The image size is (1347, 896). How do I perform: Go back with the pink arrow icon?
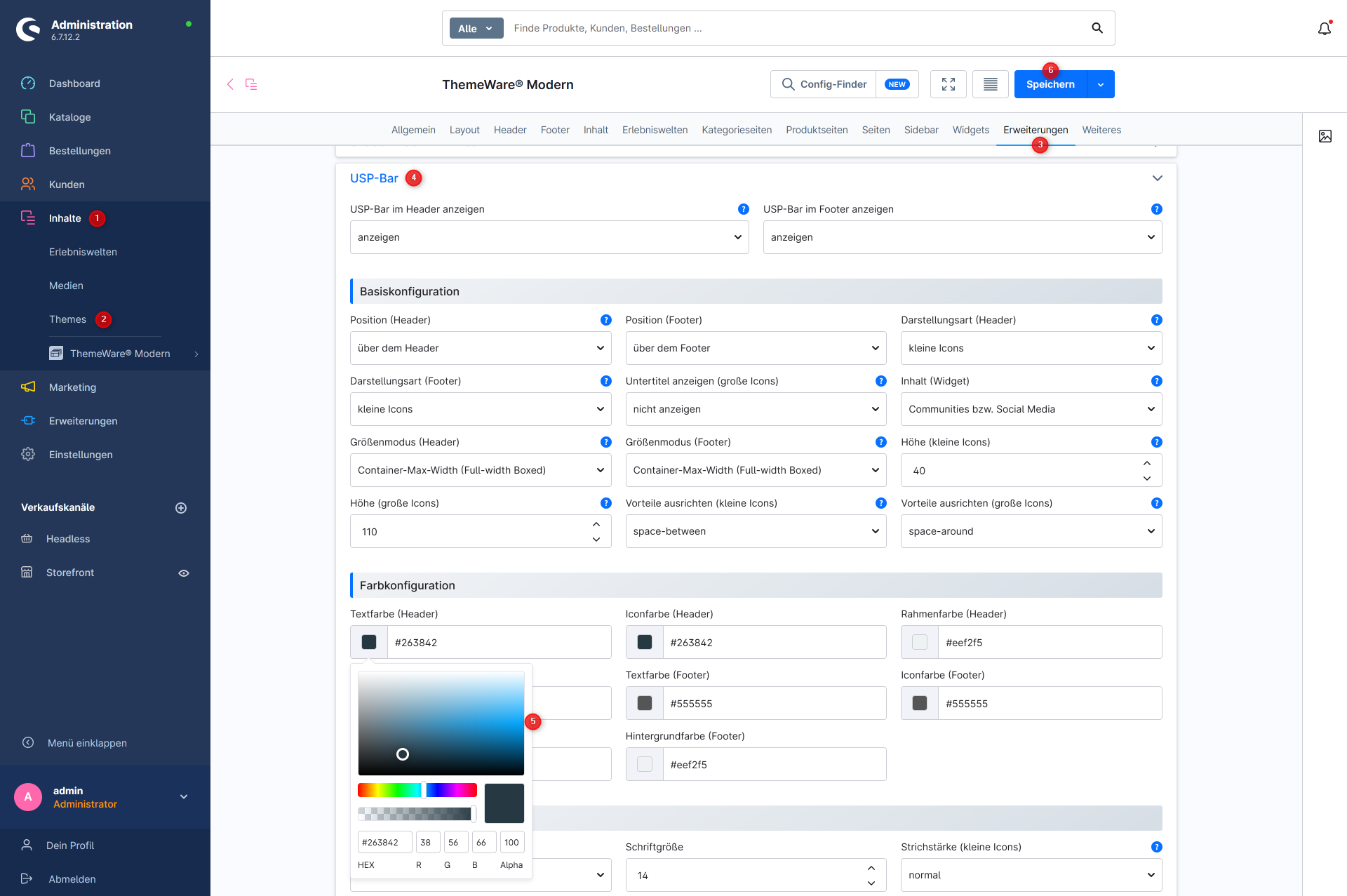[x=230, y=84]
